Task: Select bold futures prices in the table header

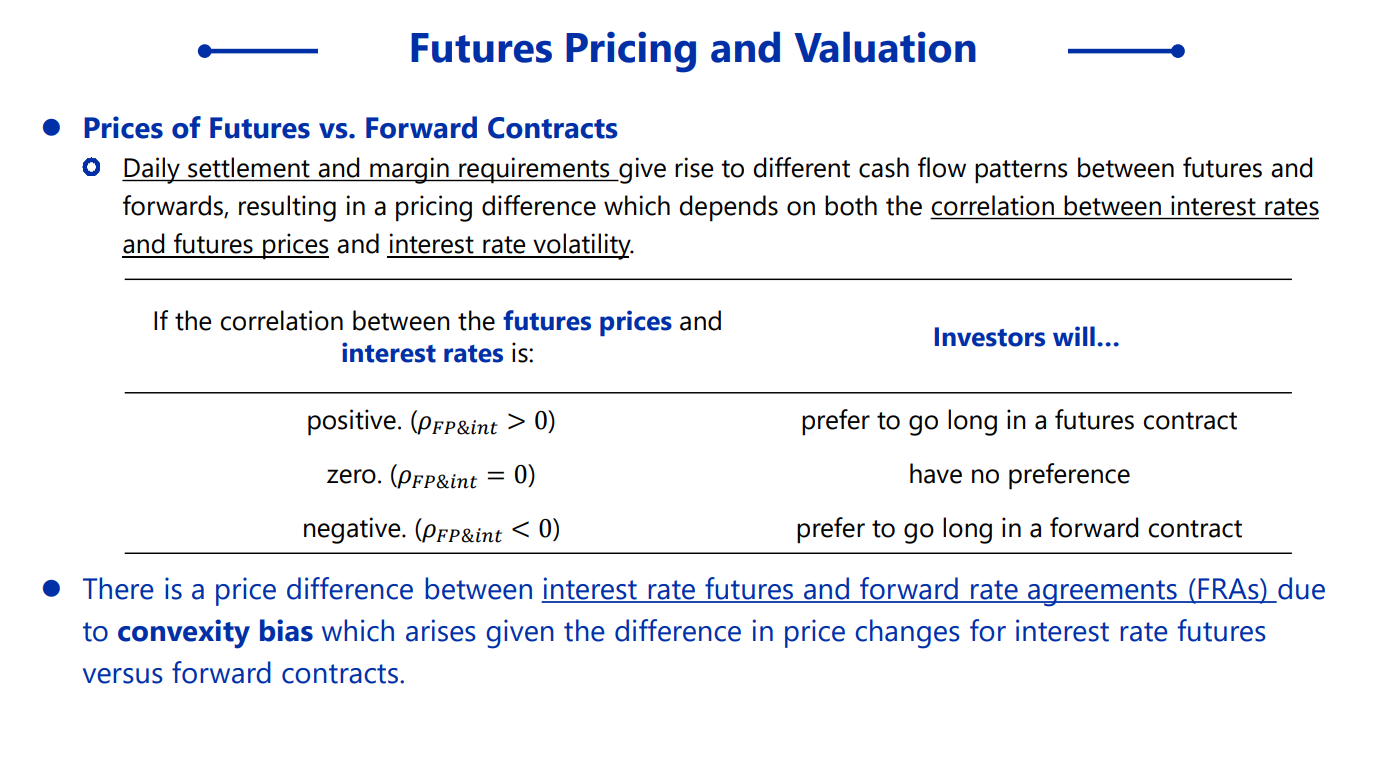Action: [x=587, y=322]
